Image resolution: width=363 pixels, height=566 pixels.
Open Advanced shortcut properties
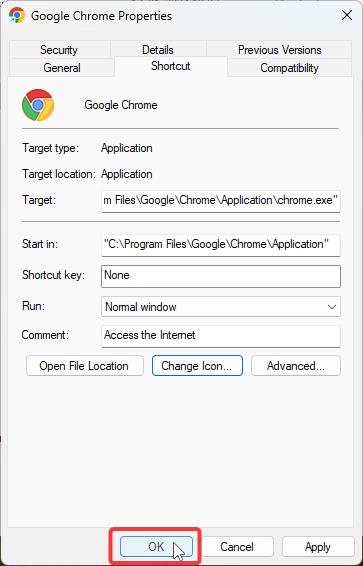[x=296, y=366]
